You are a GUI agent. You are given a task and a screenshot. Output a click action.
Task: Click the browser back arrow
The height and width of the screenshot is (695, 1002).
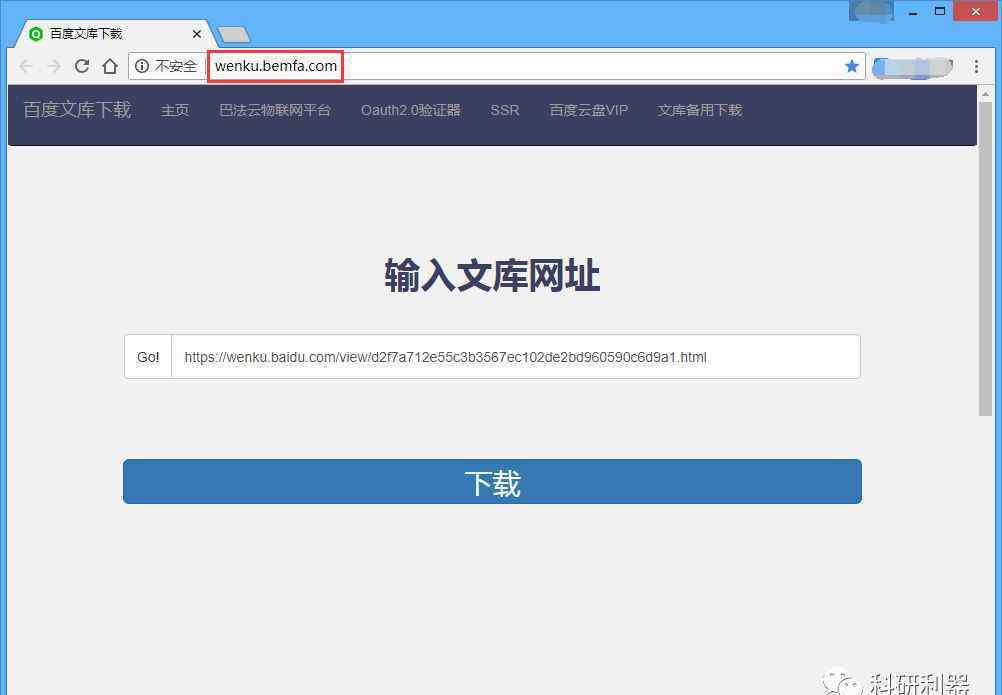tap(26, 66)
